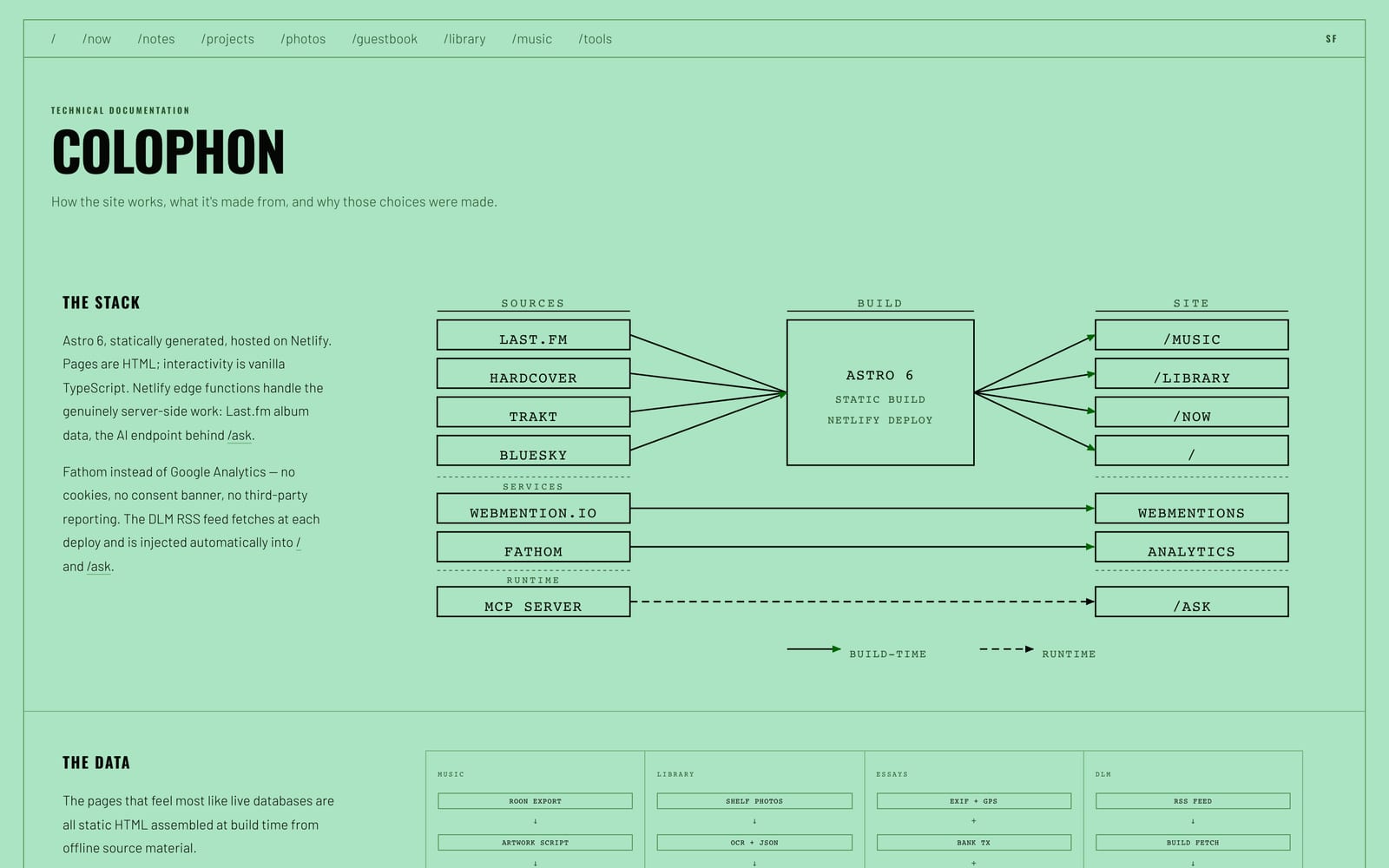The width and height of the screenshot is (1389, 868).
Task: Navigate to /projects in the nav bar
Action: (227, 39)
